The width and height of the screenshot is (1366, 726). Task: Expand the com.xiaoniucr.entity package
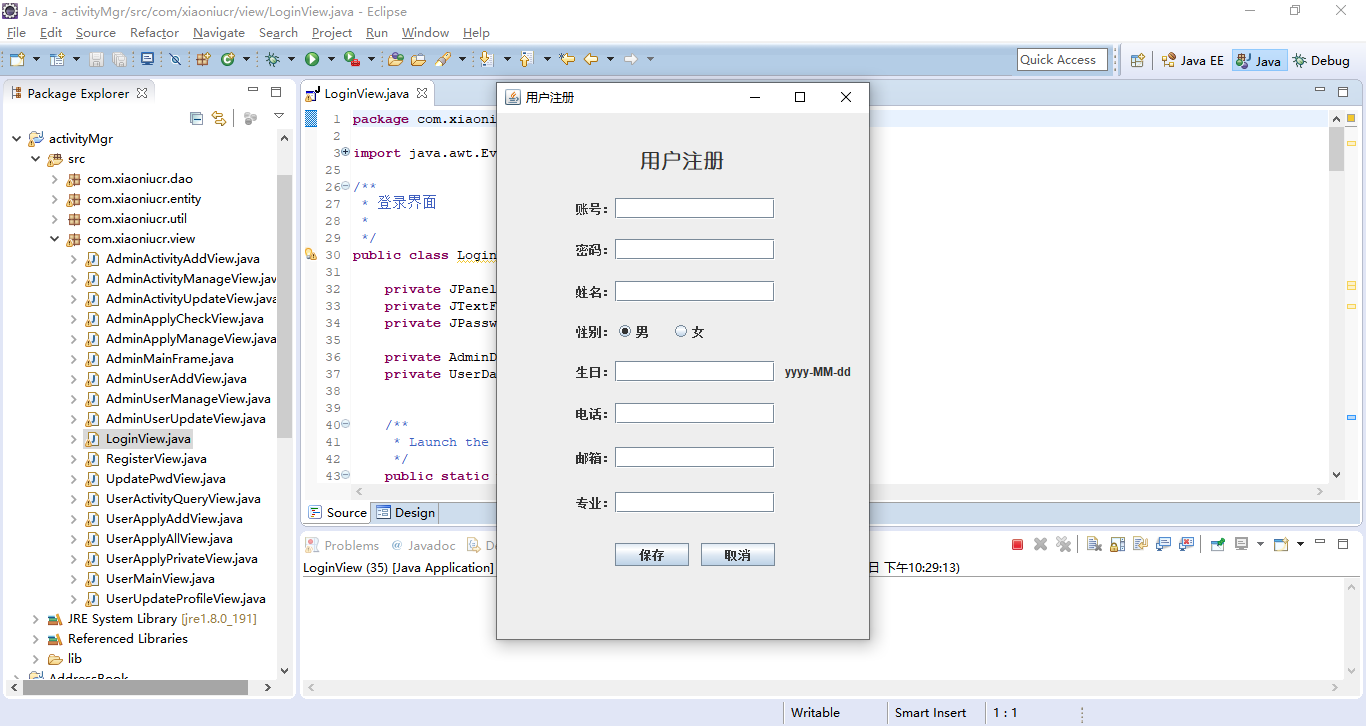(55, 199)
